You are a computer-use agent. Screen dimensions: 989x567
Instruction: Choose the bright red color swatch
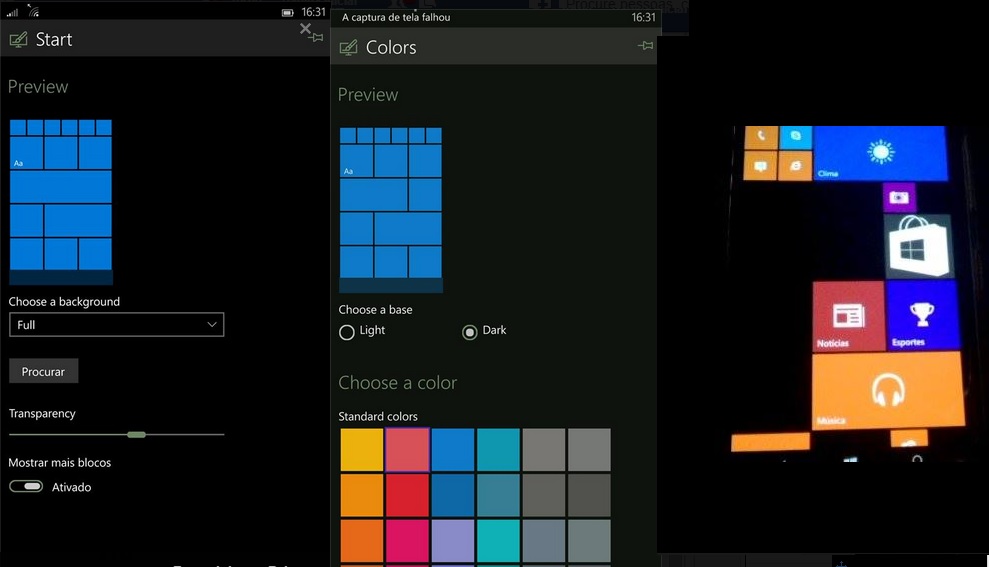click(407, 495)
